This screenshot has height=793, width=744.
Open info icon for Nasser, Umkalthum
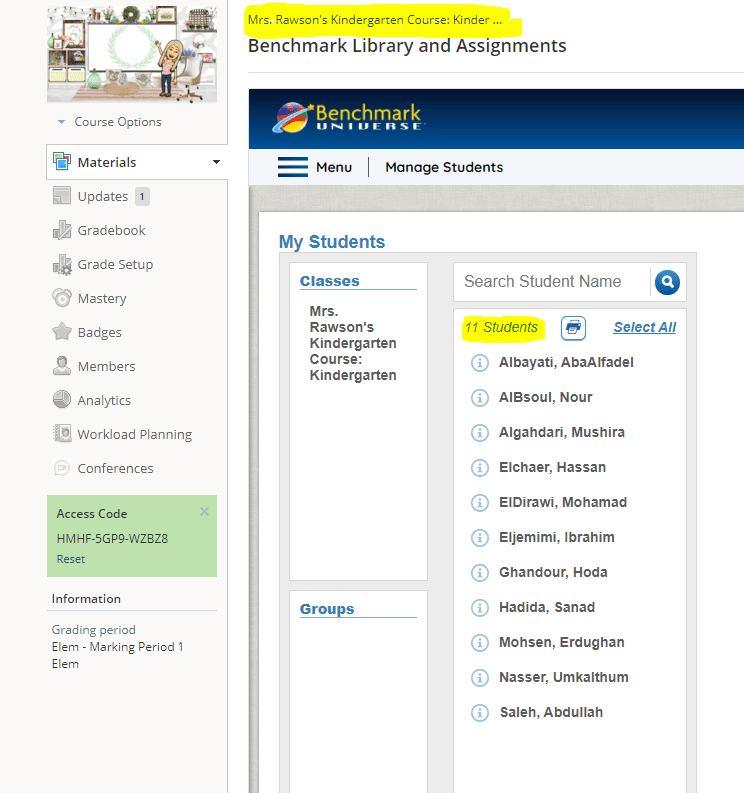click(x=479, y=677)
